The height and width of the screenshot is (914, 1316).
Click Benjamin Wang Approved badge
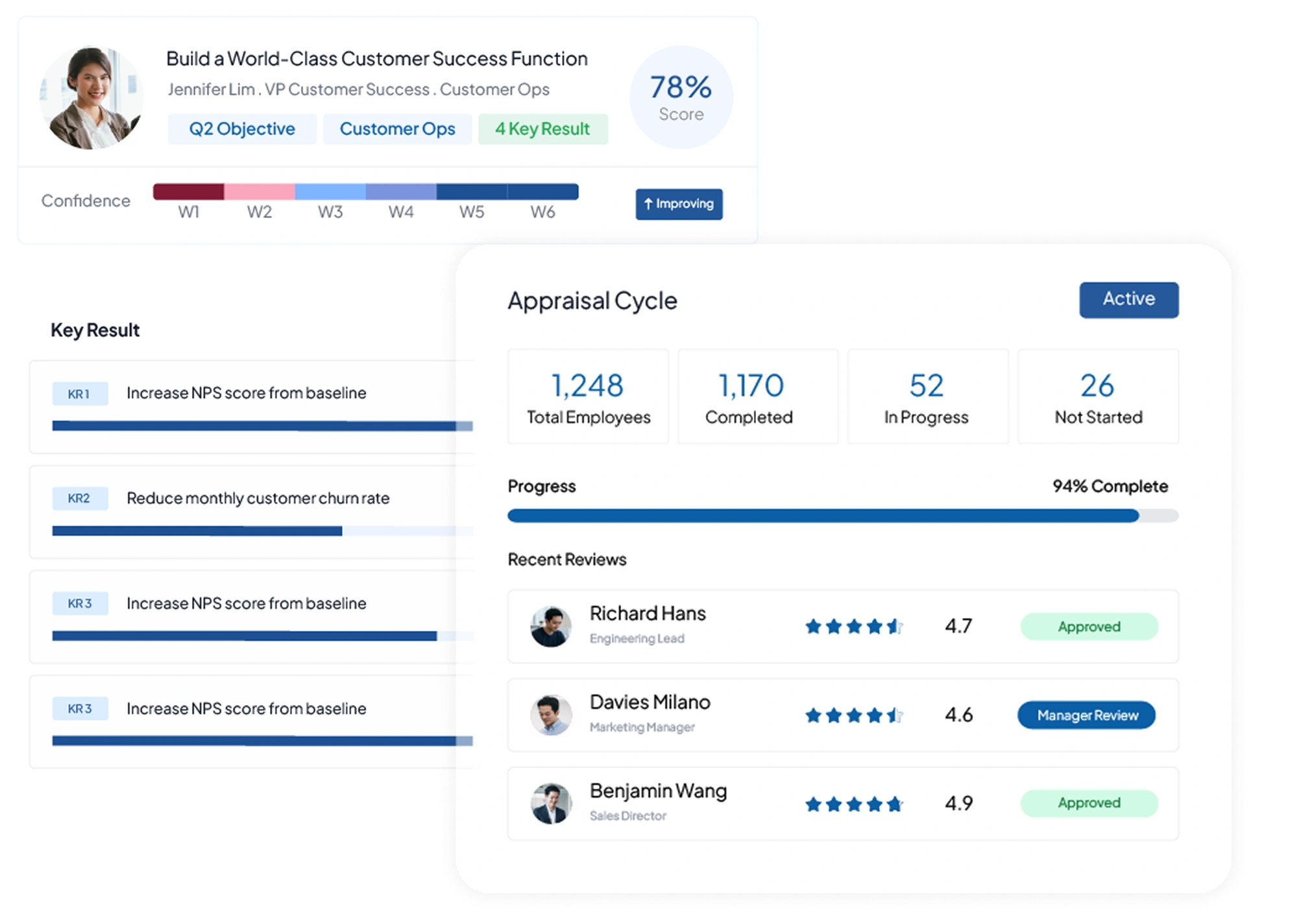click(x=1089, y=803)
